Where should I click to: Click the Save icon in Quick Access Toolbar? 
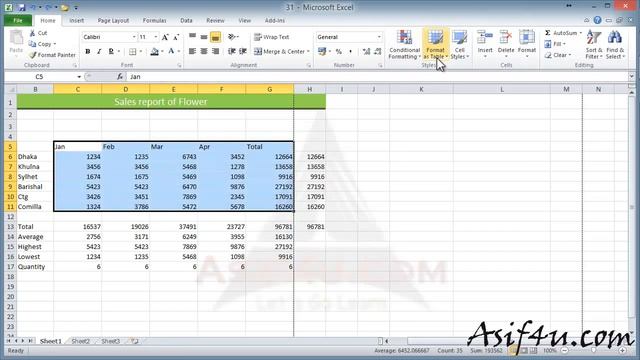click(x=21, y=7)
